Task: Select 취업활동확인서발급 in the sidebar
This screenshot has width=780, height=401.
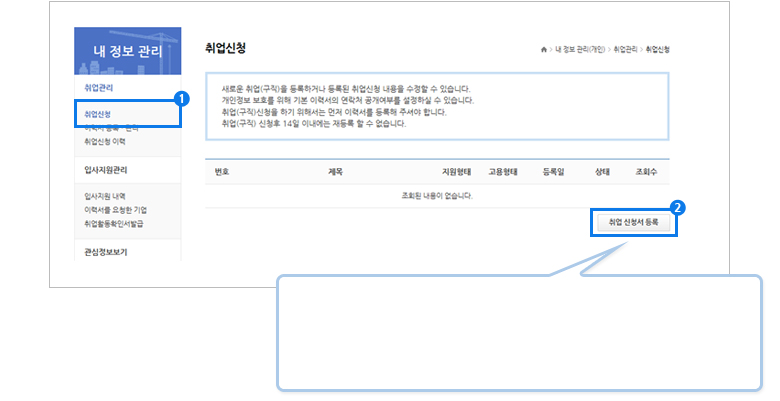Action: 113,224
